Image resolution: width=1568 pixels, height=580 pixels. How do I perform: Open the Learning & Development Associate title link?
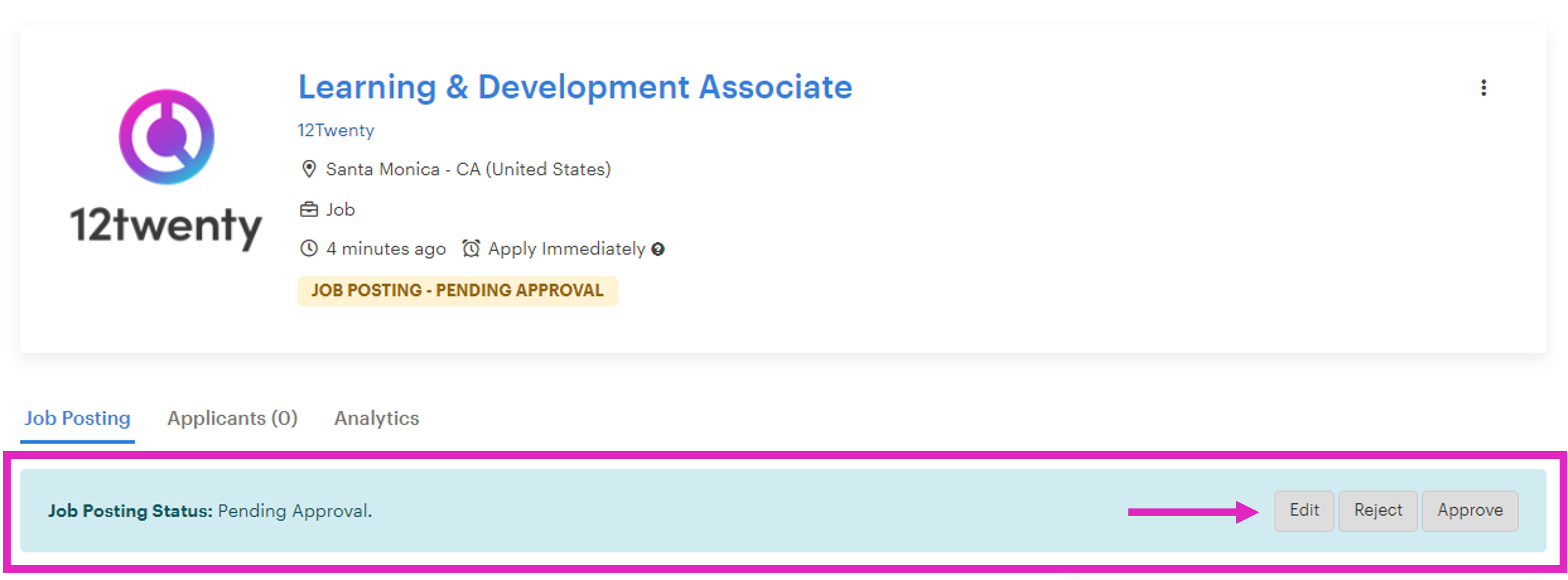(575, 87)
